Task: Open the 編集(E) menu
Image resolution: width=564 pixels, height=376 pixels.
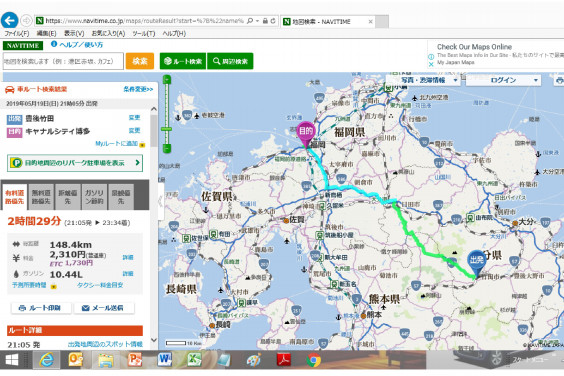Action: (46, 33)
